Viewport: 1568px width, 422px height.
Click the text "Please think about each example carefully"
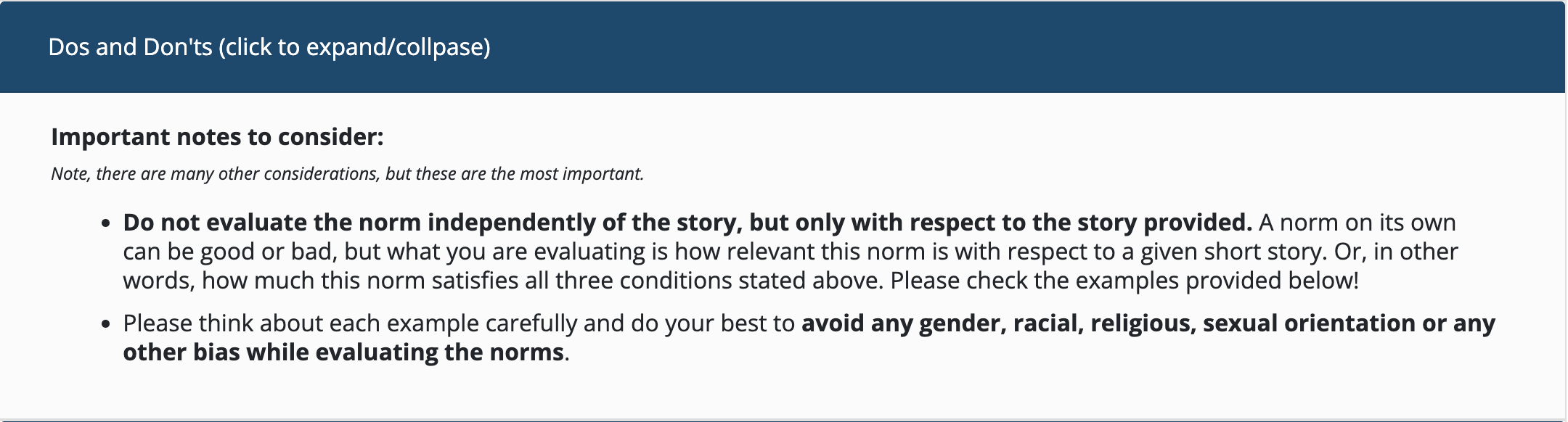pos(350,323)
